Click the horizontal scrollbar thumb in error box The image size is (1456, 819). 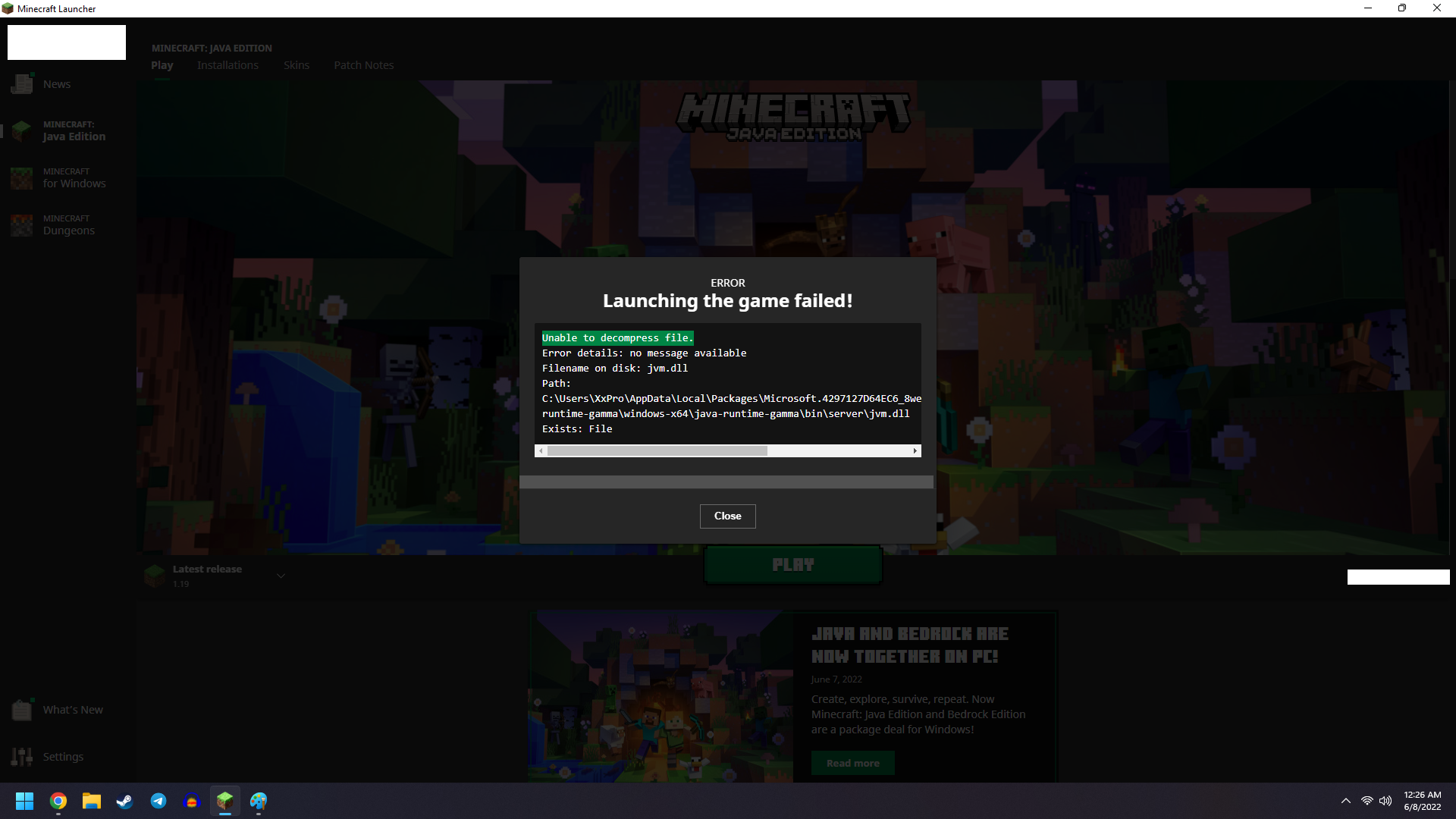[657, 451]
